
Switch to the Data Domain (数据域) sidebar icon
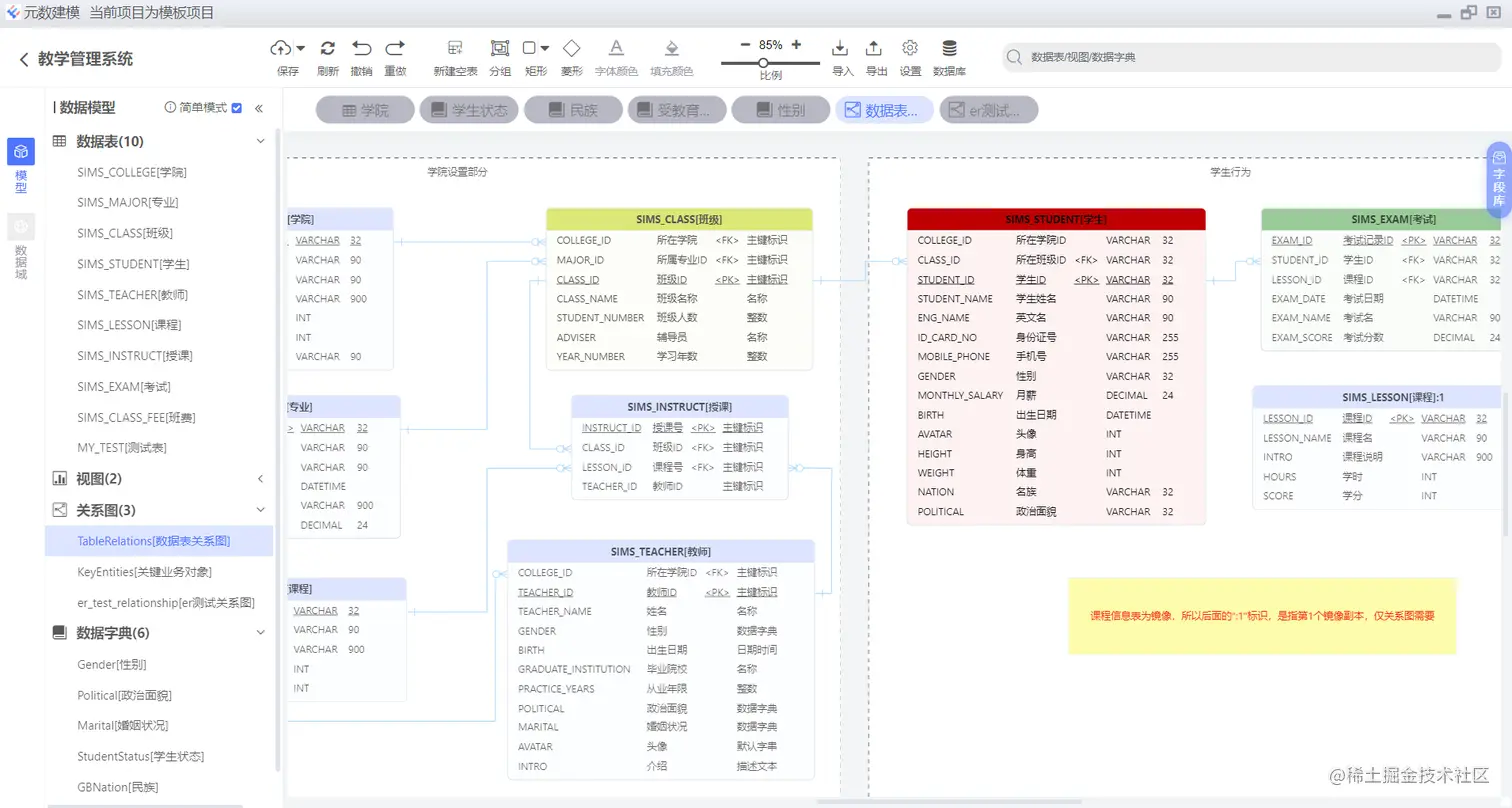click(x=21, y=227)
